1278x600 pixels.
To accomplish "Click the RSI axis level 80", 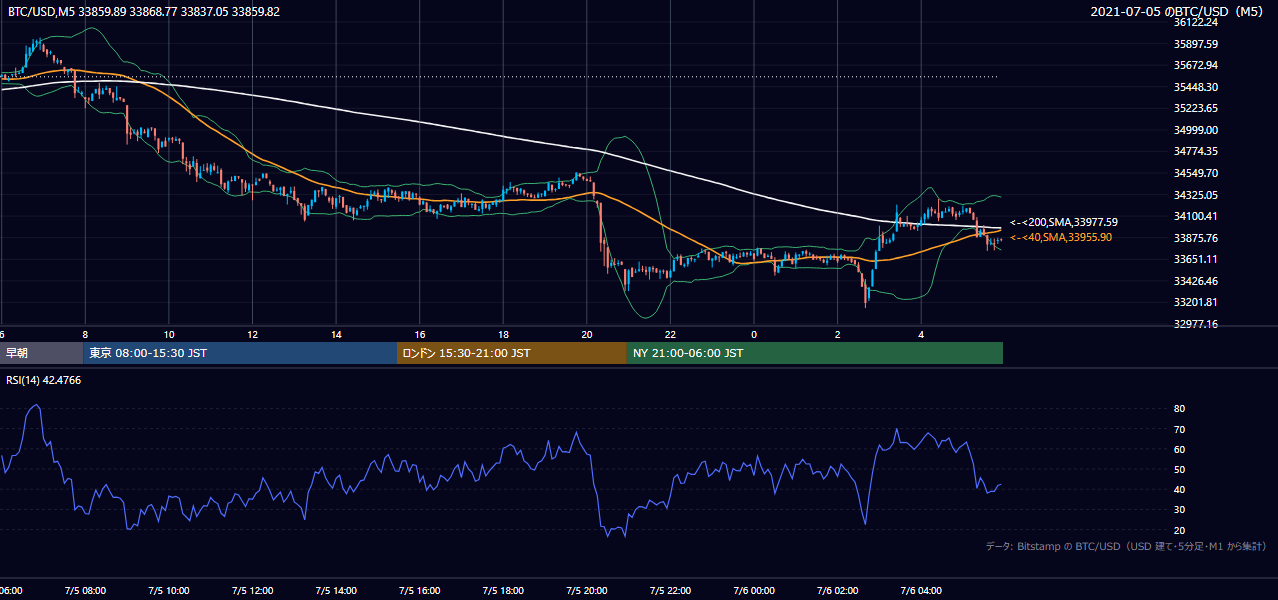I will point(1179,409).
